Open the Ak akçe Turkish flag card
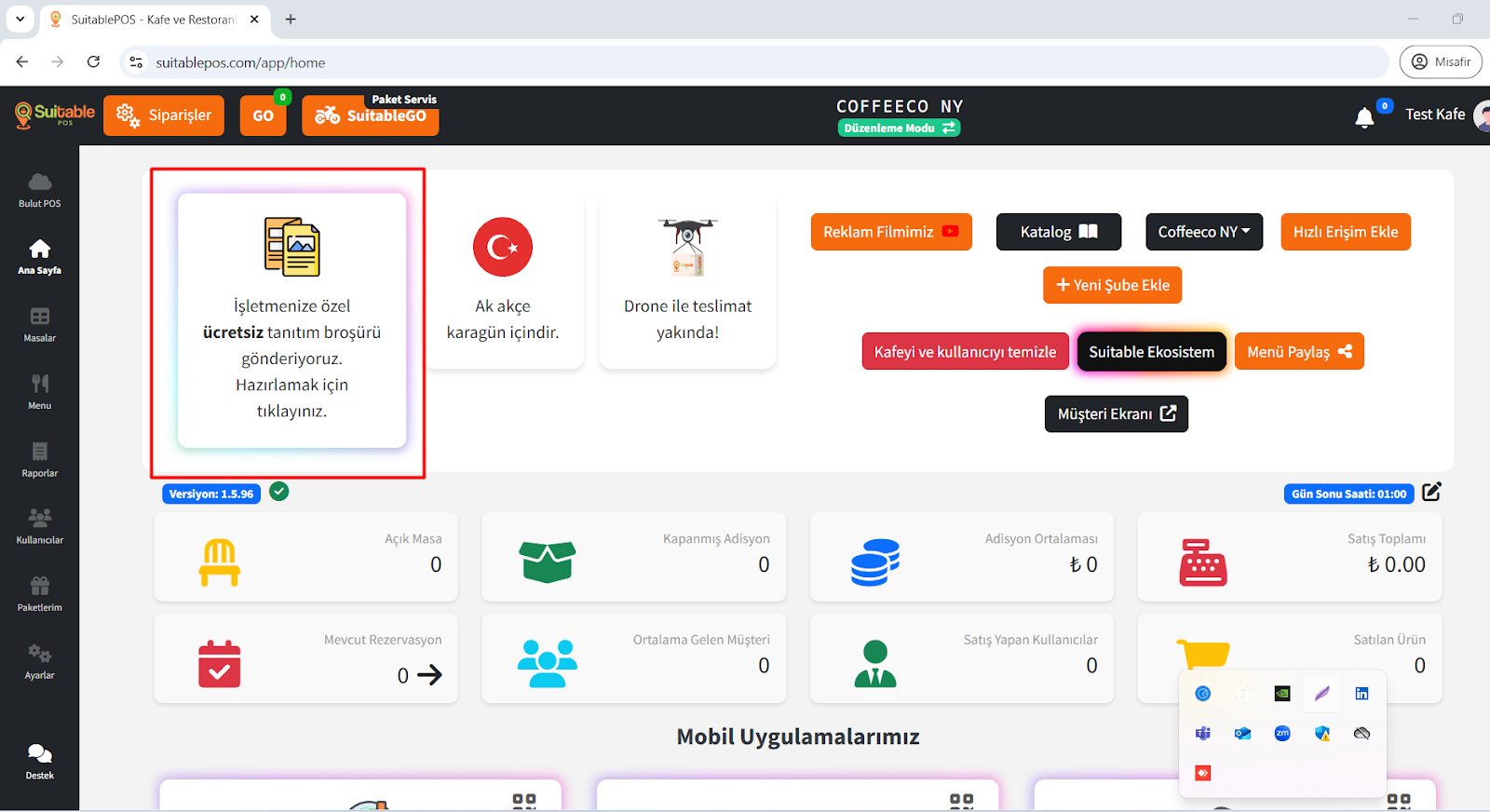 point(503,281)
